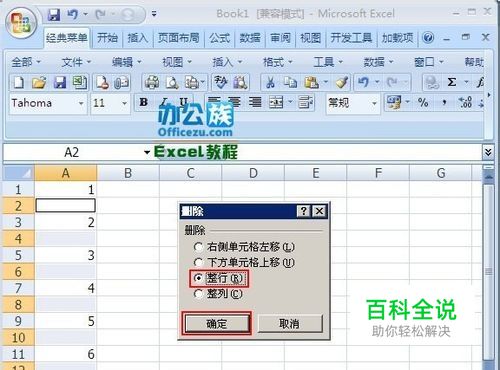Click the Increase Decimal icon
The height and width of the screenshot is (370, 500).
[465, 102]
